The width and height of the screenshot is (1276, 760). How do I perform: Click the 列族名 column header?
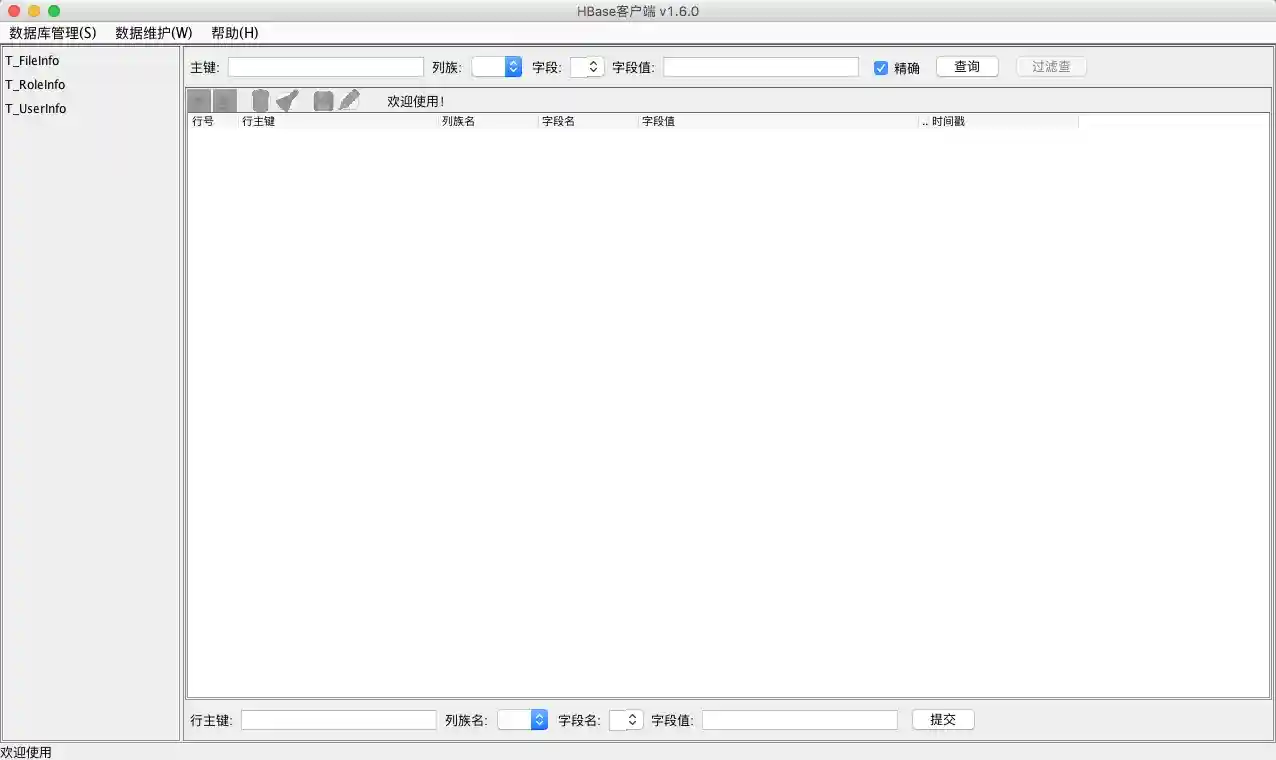point(488,121)
